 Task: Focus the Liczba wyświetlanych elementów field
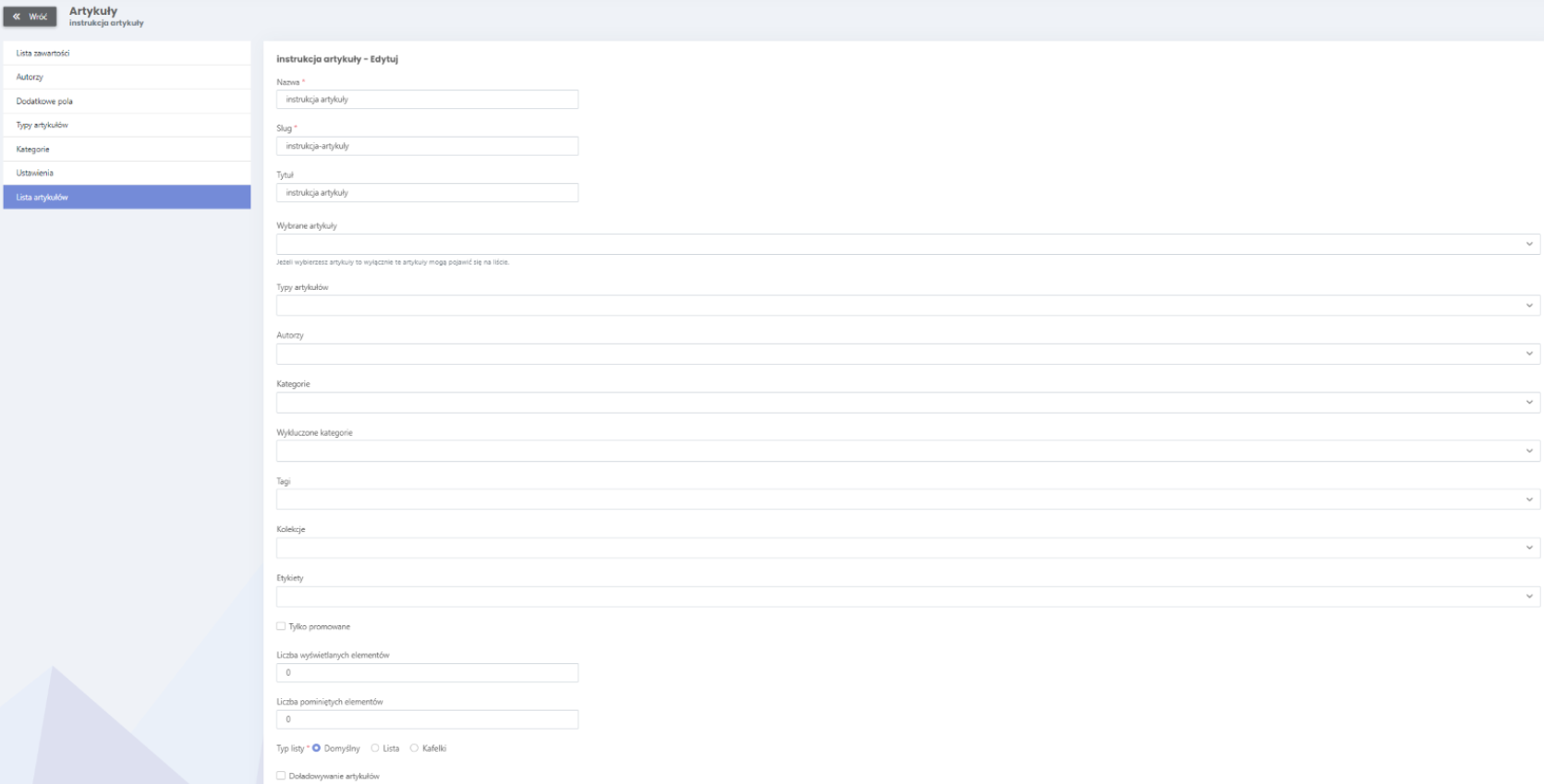pyautogui.click(x=427, y=673)
